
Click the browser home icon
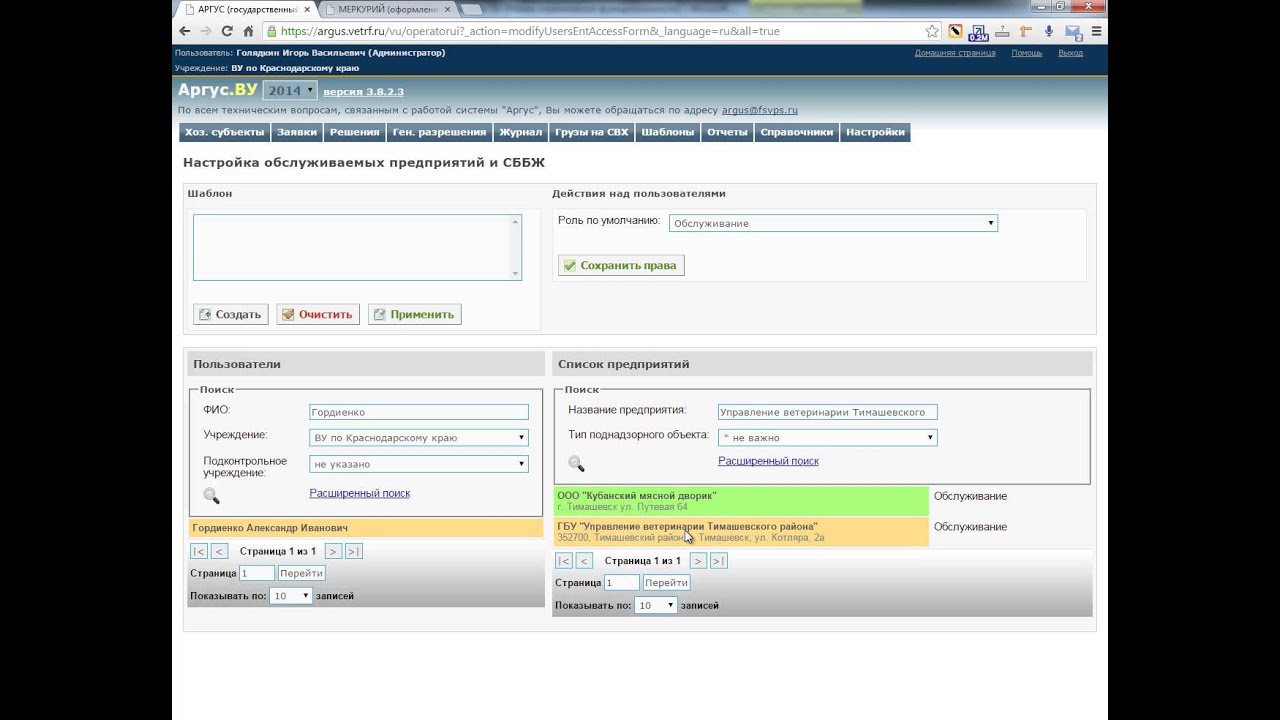tap(248, 31)
